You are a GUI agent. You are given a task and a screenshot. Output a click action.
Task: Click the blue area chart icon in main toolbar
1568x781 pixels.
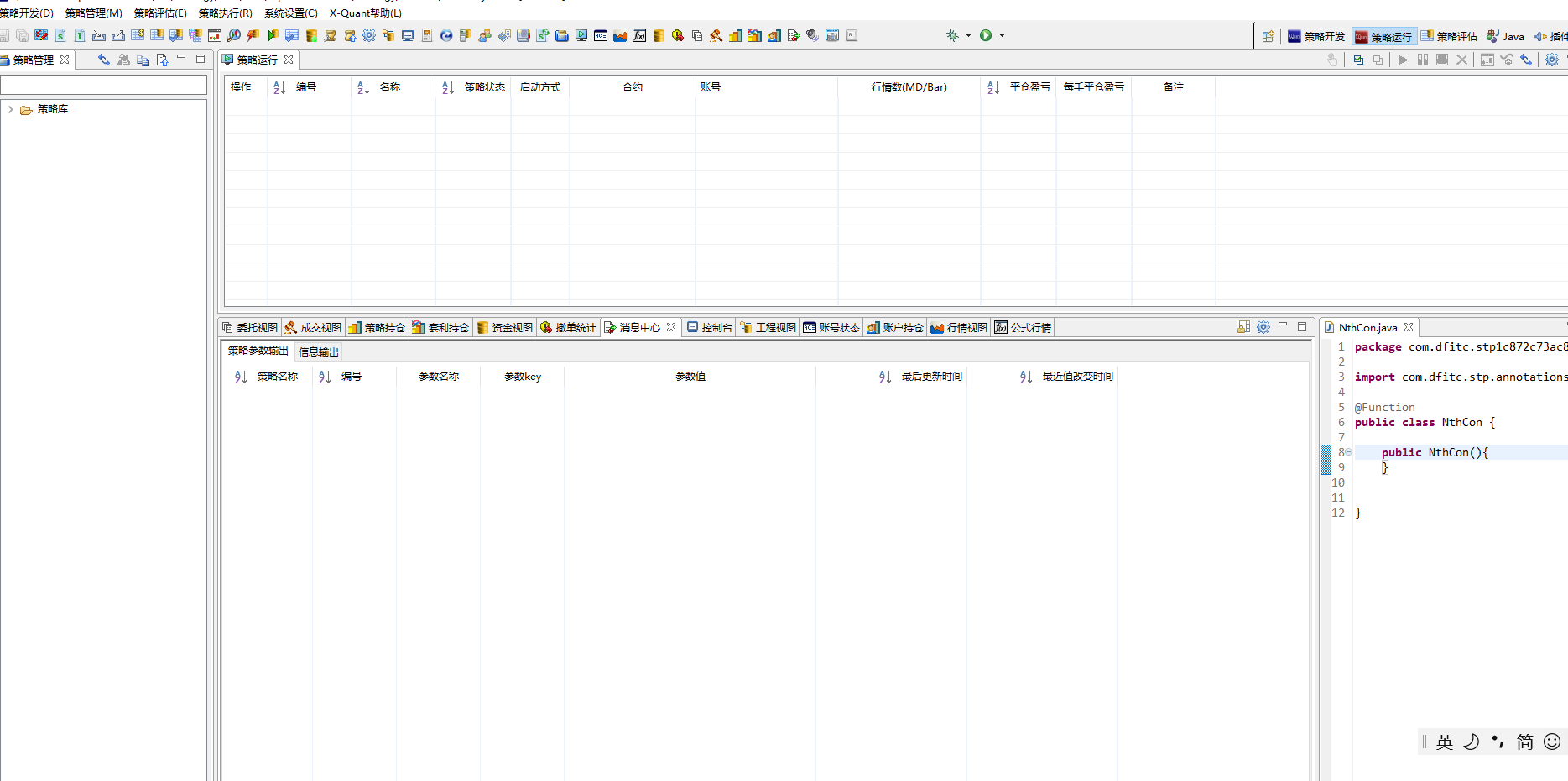tap(620, 35)
